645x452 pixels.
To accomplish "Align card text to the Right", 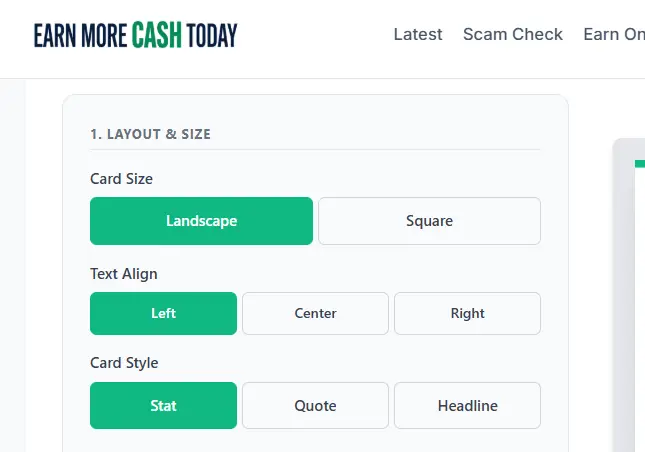I will [x=467, y=313].
